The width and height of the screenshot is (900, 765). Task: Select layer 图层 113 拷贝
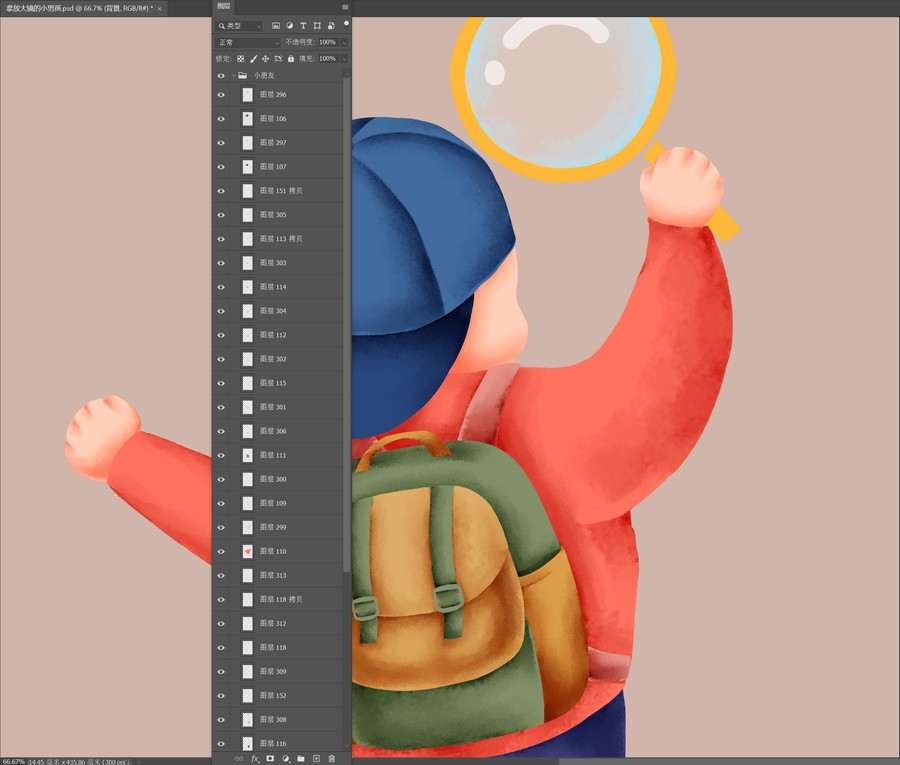278,239
